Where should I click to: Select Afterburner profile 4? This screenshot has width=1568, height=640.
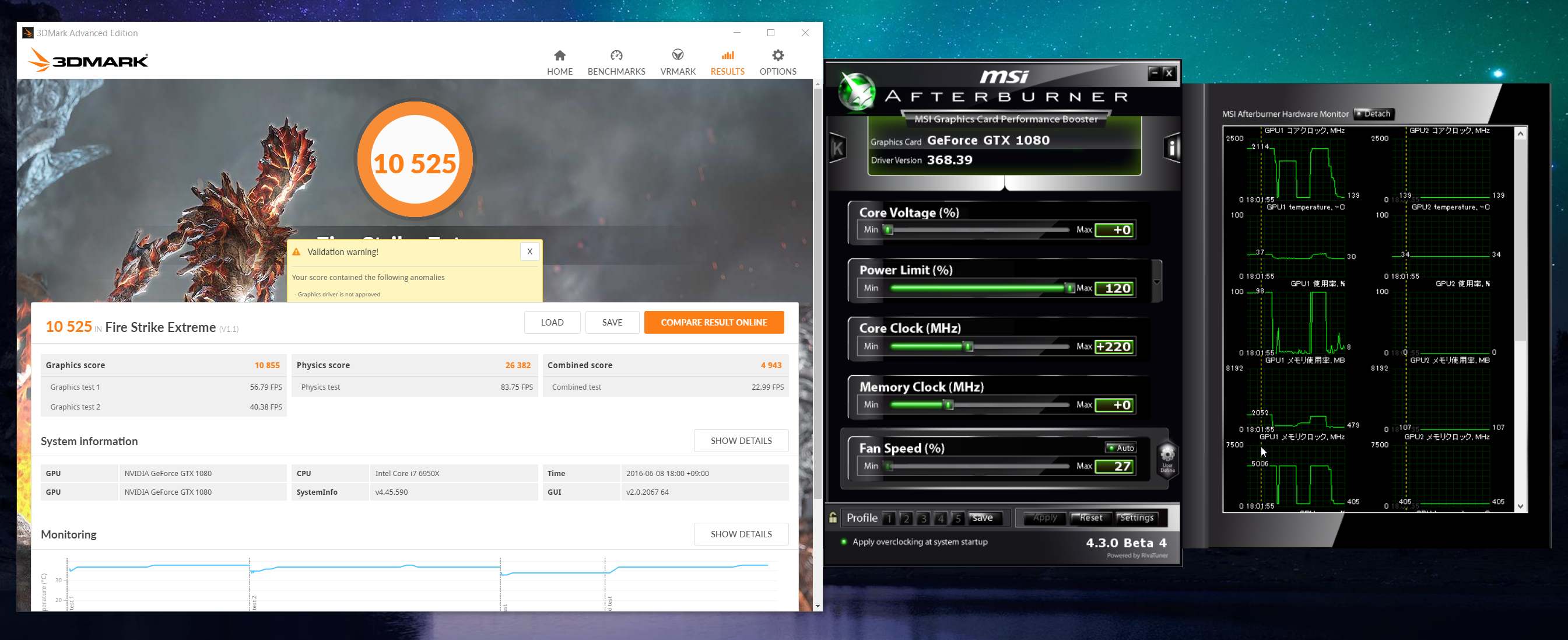pos(940,518)
